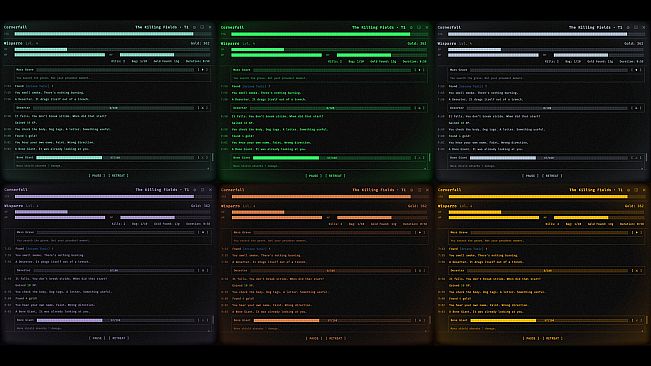Pause the run in the bright green window
Screen dimensions: 651x366
313,176
